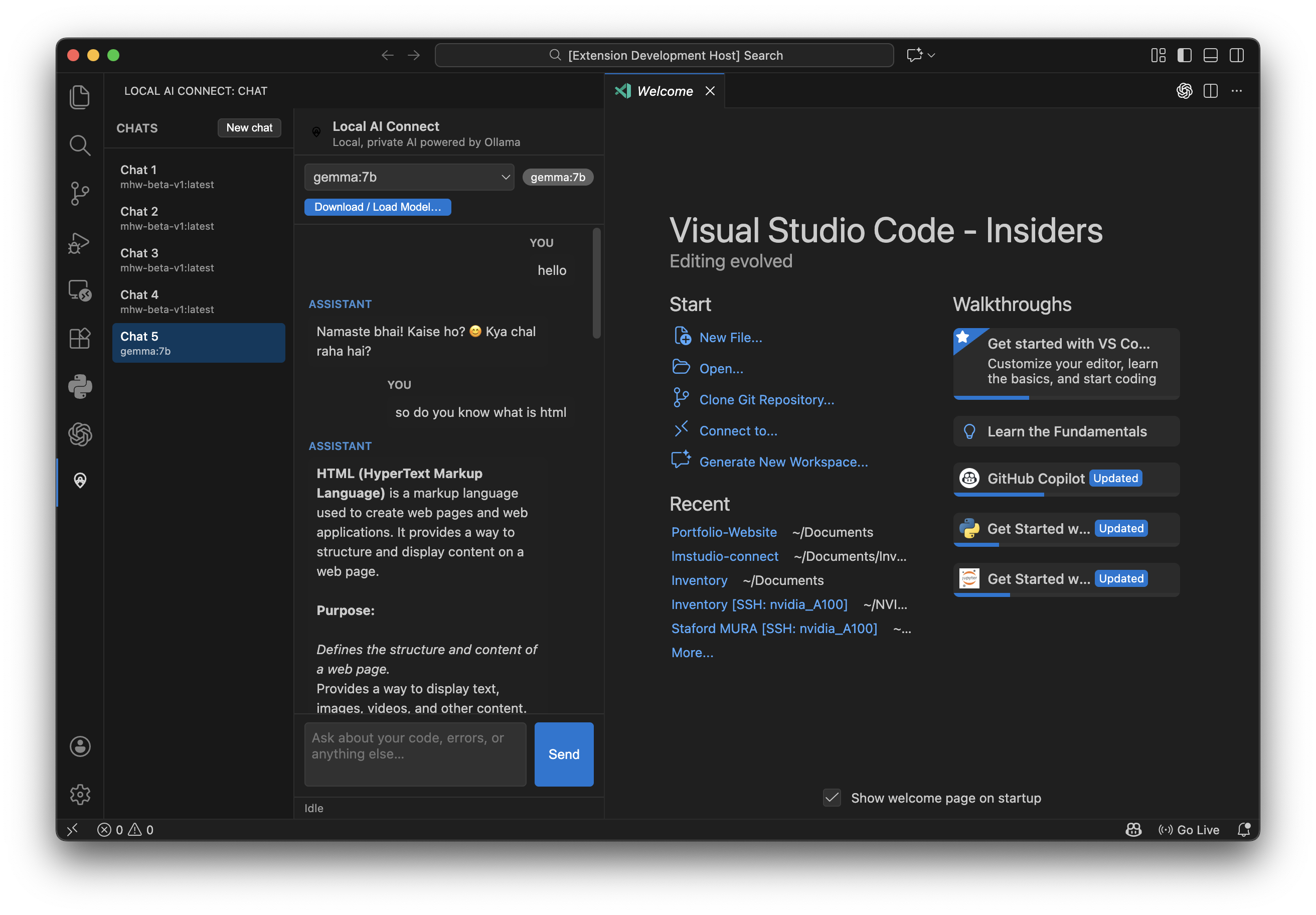The image size is (1316, 915).
Task: Open the Python sidebar icon
Action: pyautogui.click(x=80, y=386)
